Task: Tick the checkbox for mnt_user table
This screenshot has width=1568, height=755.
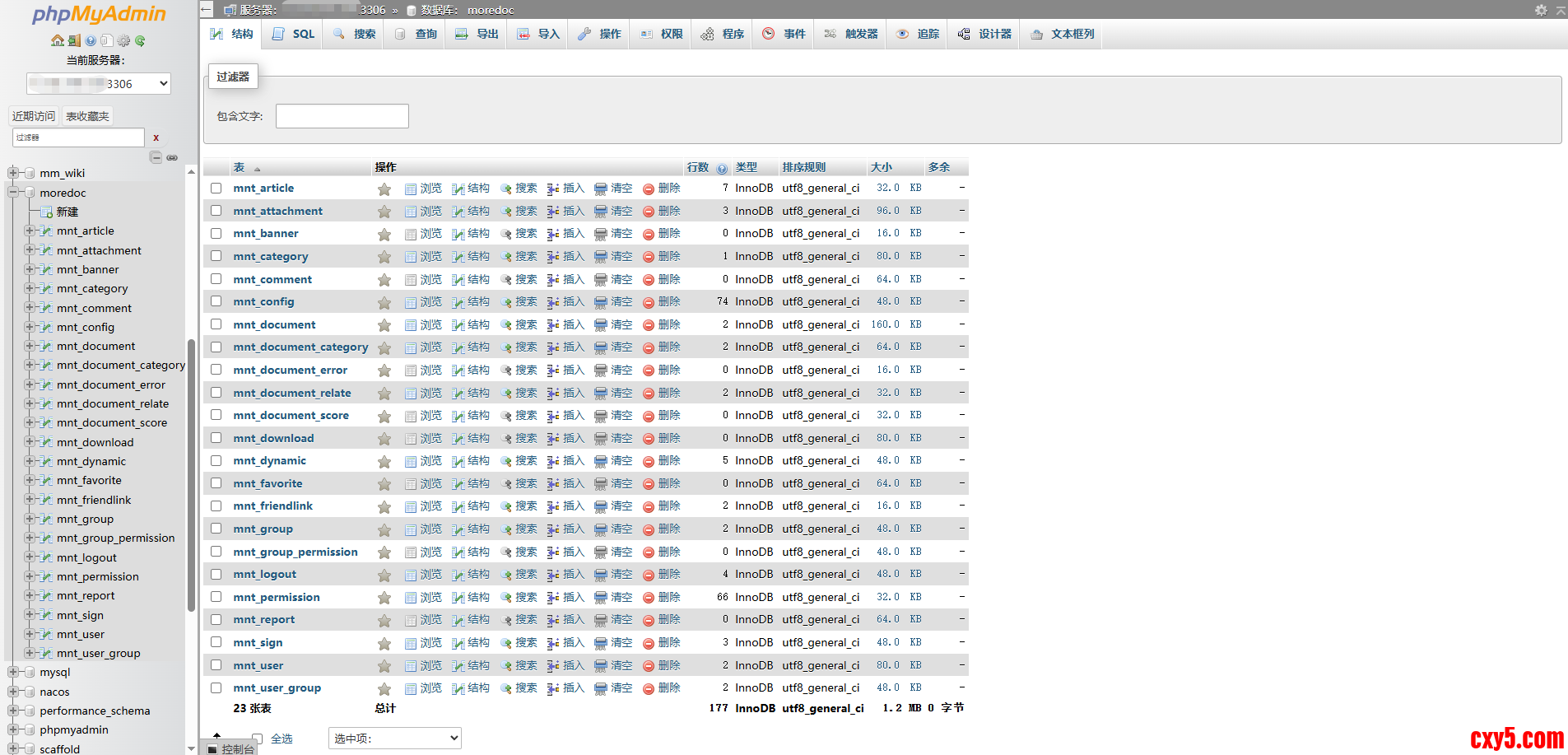Action: [x=216, y=665]
